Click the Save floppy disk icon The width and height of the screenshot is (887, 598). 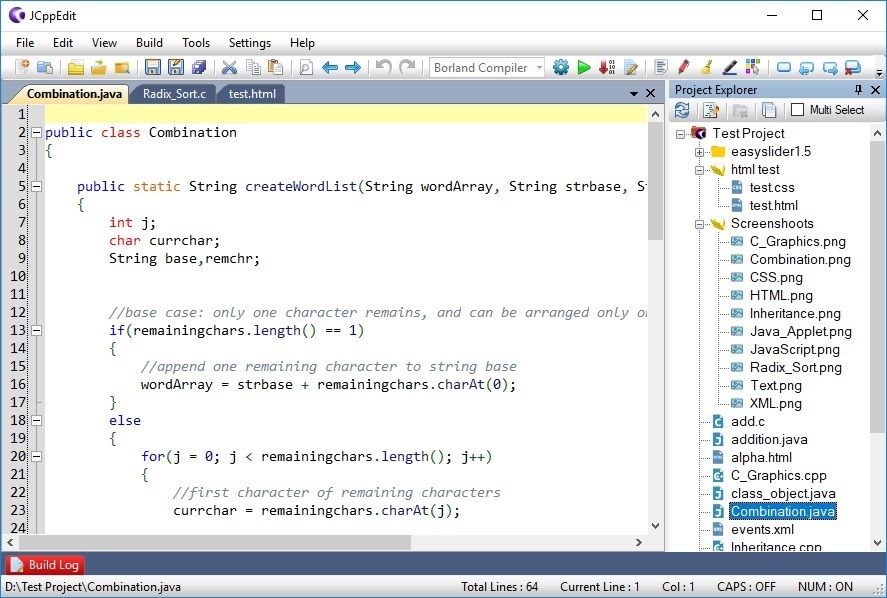(x=153, y=68)
